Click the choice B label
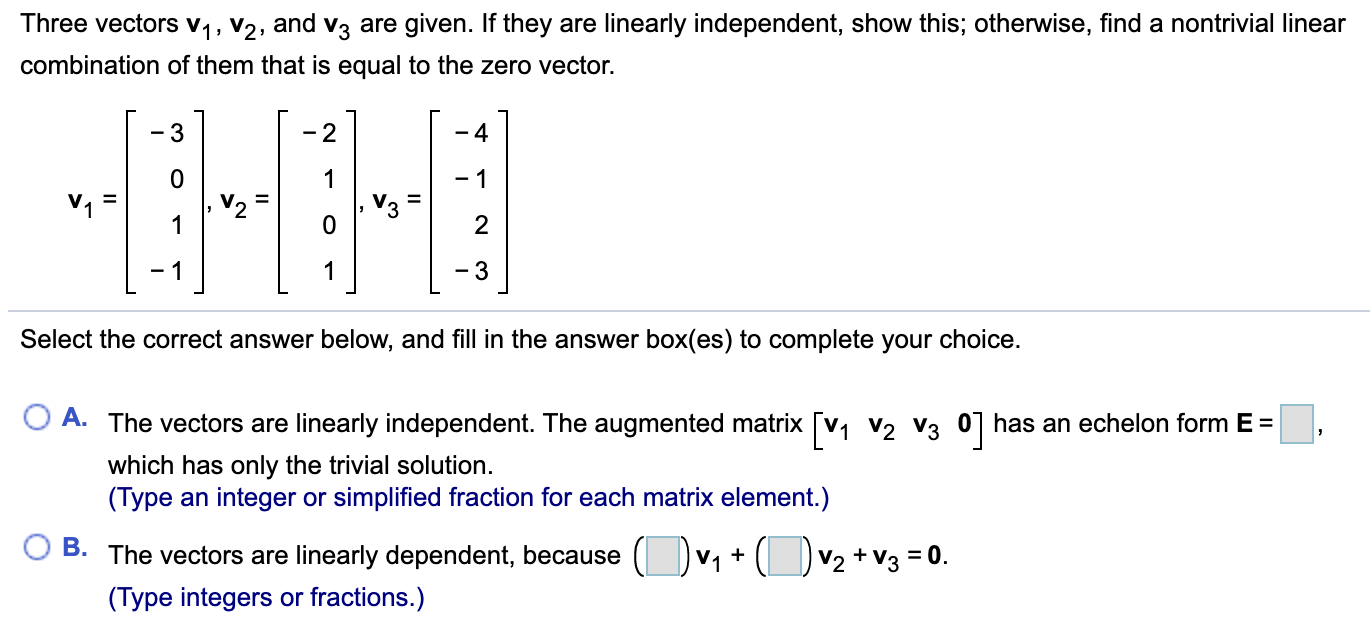 coord(74,548)
